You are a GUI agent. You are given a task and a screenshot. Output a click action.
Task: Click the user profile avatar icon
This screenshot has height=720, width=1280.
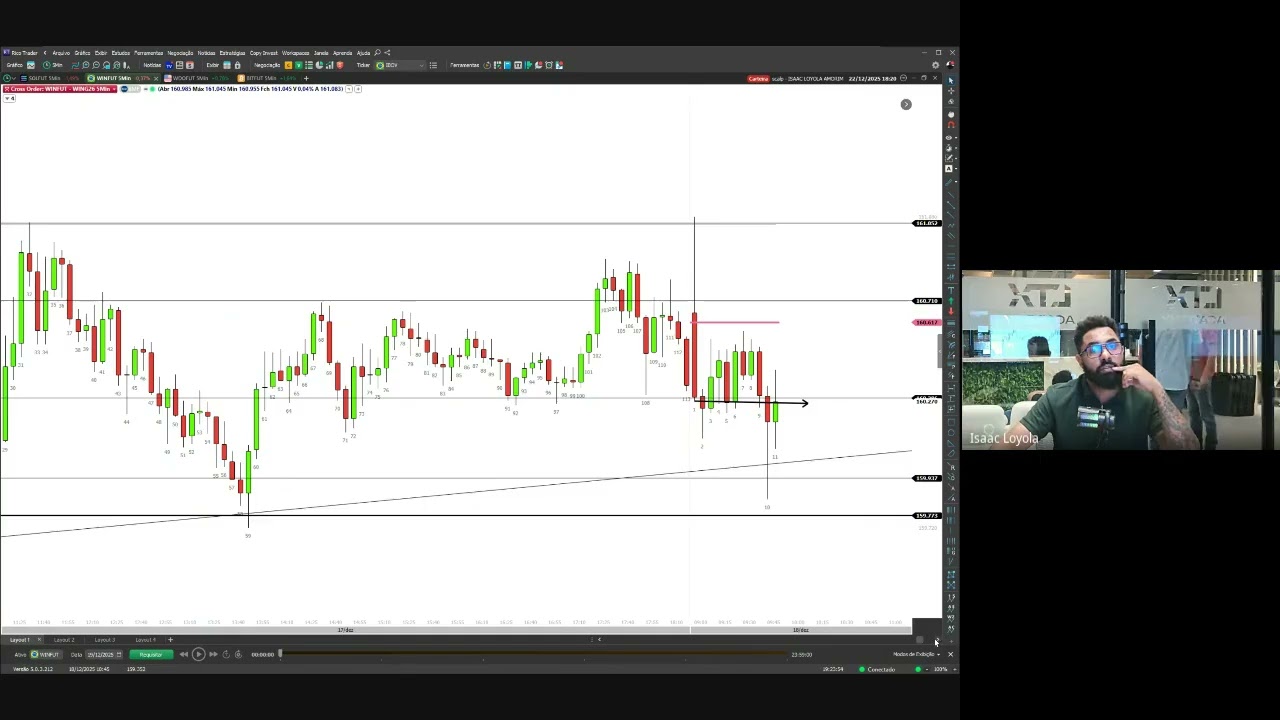949,65
